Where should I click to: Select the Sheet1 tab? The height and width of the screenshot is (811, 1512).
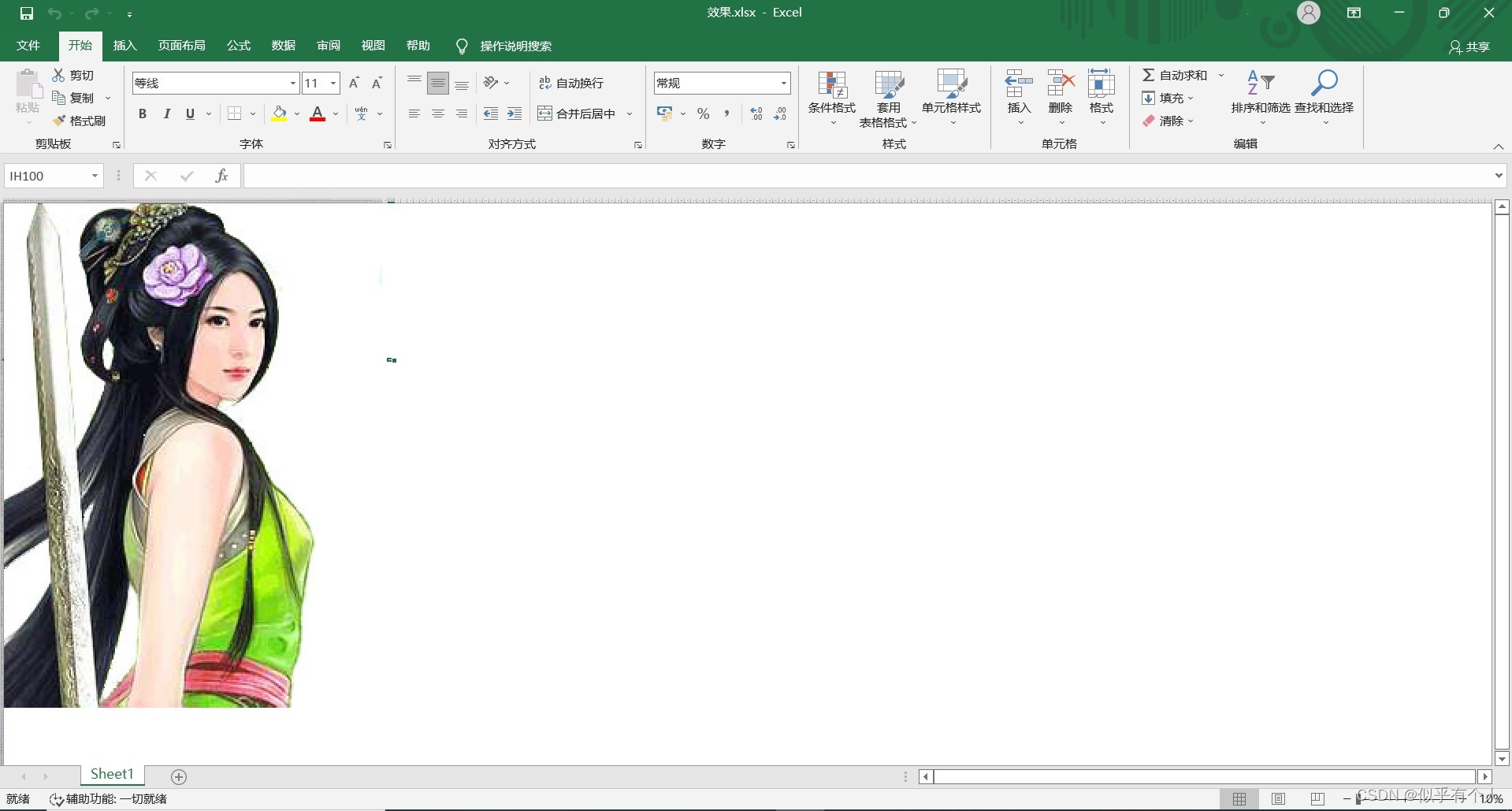pos(112,775)
